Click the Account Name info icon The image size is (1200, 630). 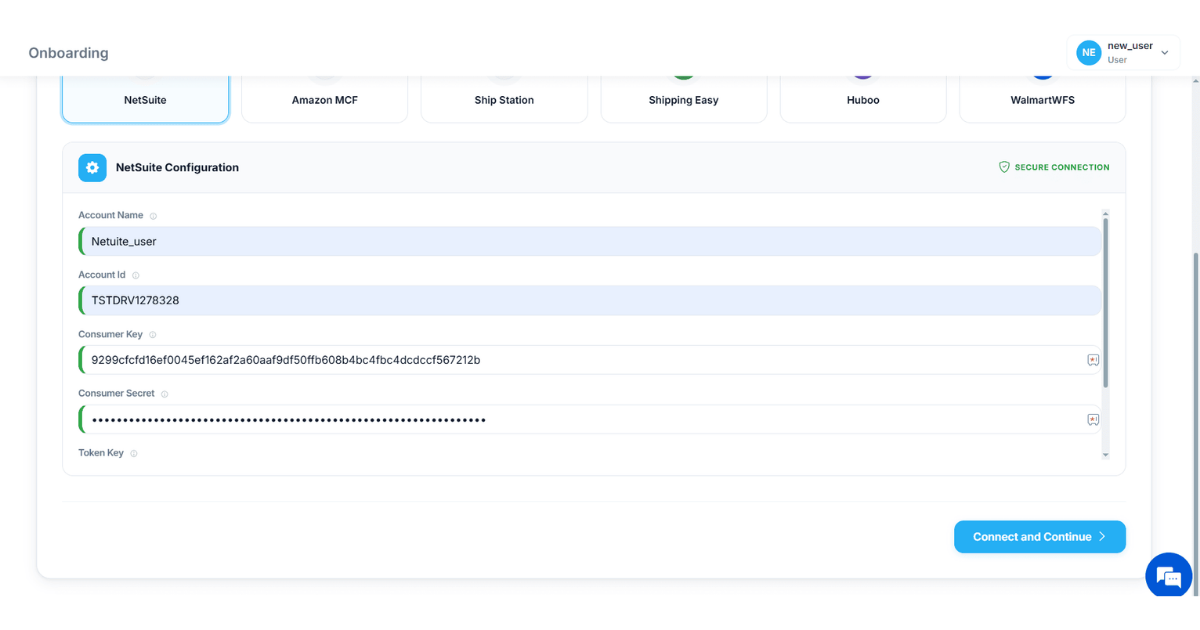pyautogui.click(x=153, y=216)
